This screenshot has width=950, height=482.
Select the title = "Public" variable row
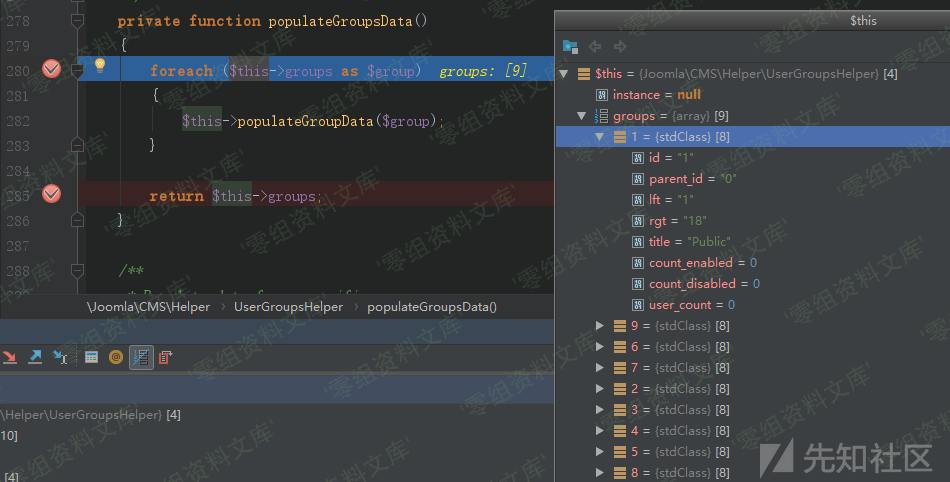(689, 241)
